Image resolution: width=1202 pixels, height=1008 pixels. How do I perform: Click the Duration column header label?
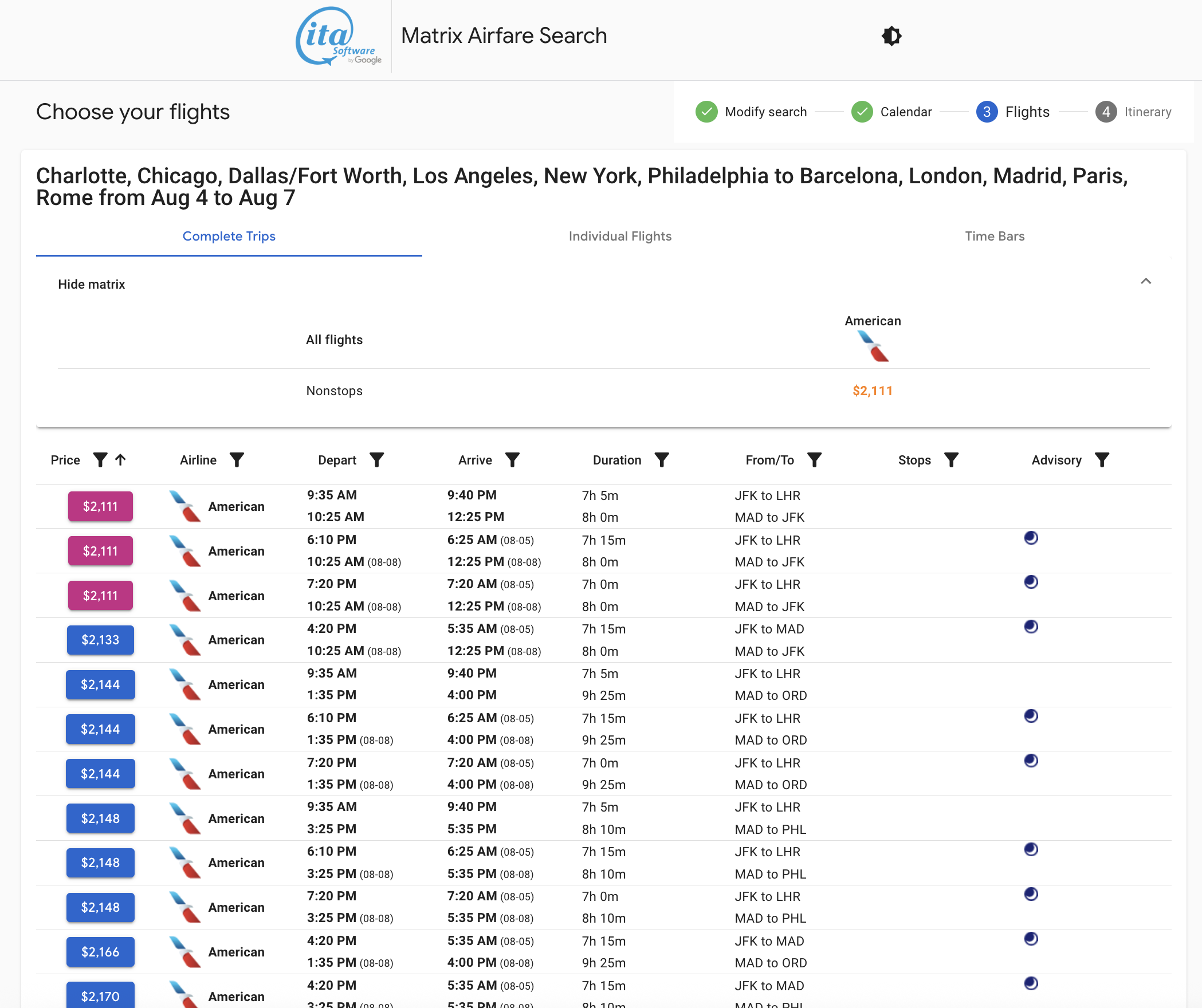617,460
